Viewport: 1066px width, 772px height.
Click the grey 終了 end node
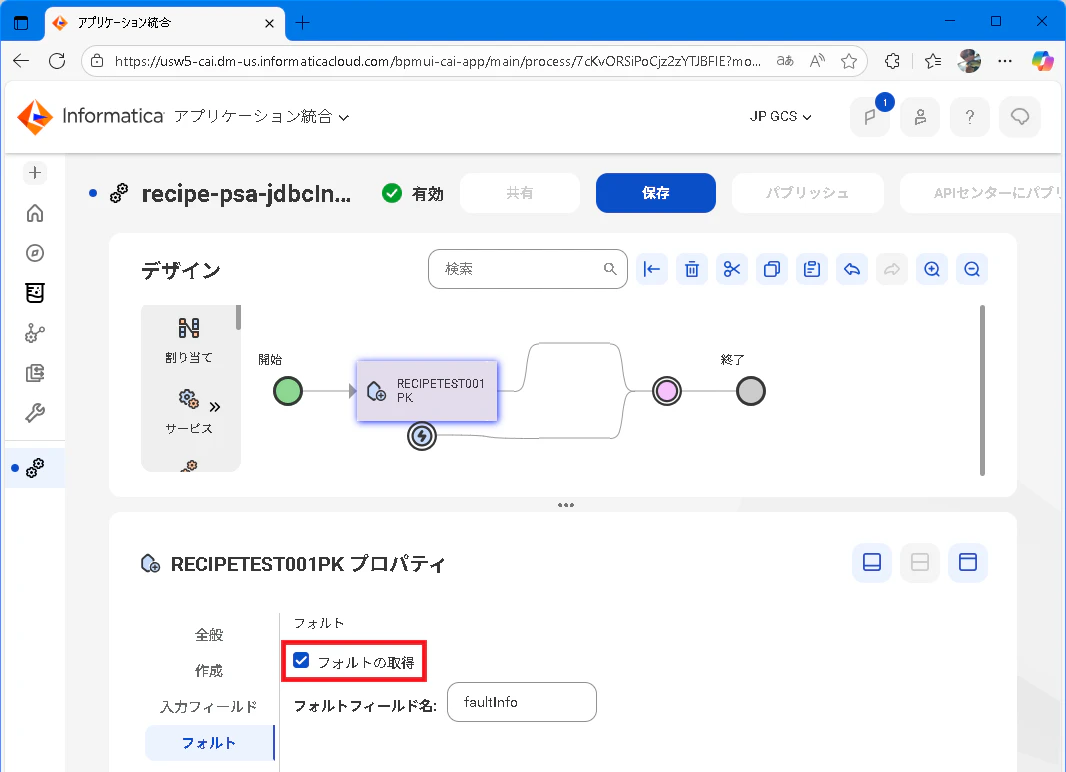[x=751, y=391]
